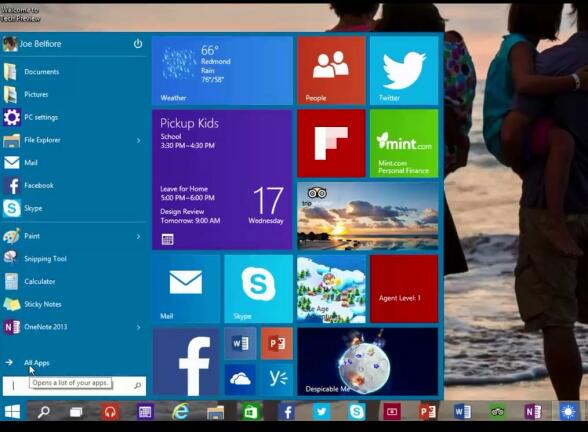588x432 pixels.
Task: Open the small Word tile
Action: click(240, 344)
